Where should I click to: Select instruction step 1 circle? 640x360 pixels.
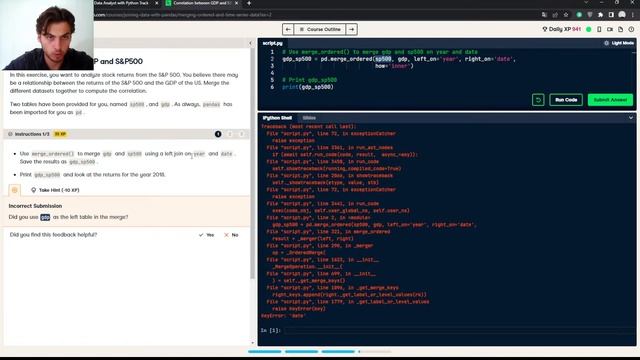click(218, 134)
